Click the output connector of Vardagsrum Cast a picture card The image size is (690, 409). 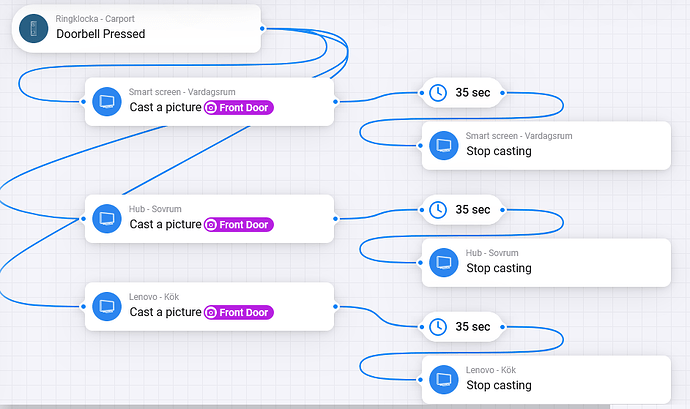[x=336, y=101]
